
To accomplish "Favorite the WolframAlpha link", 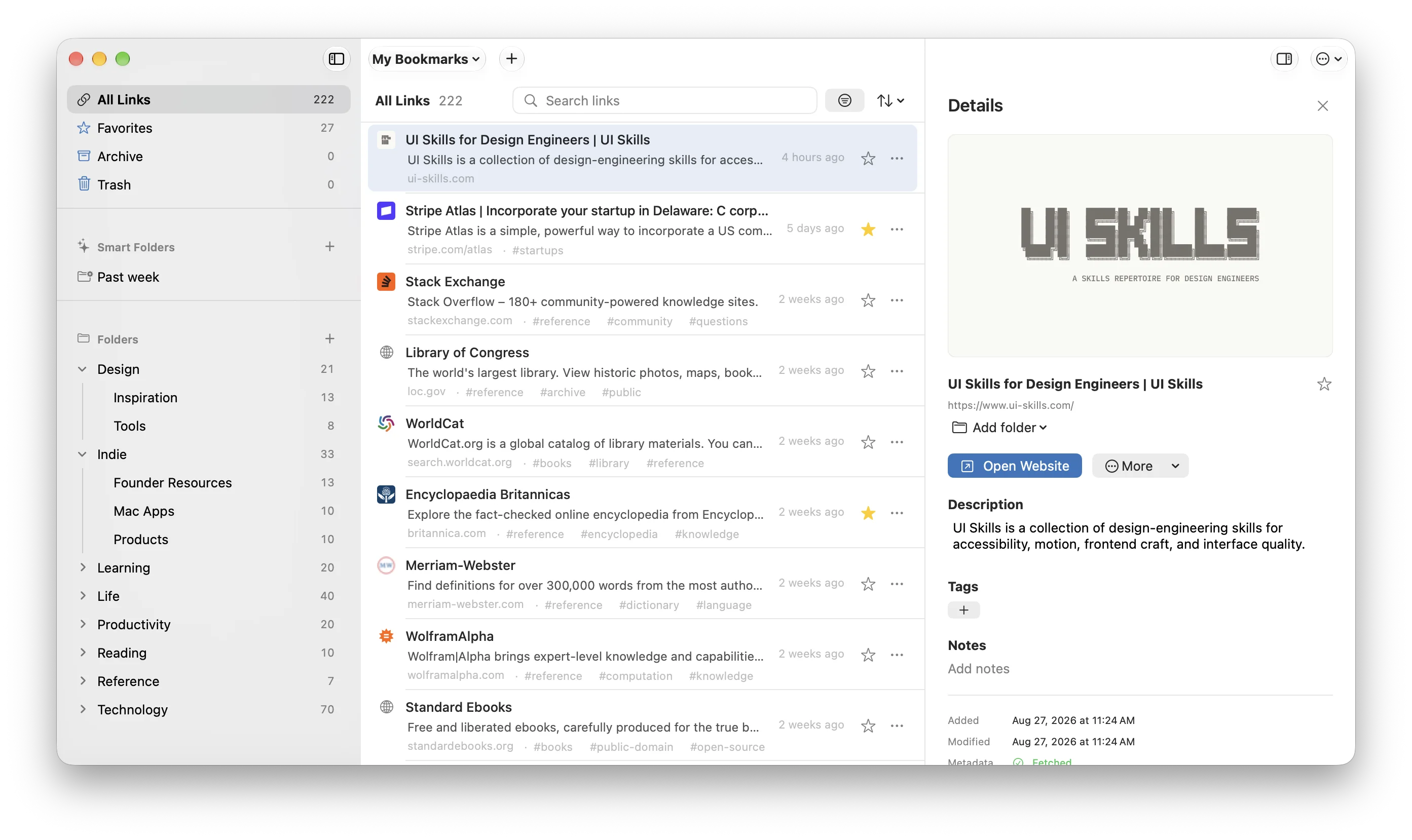I will click(x=868, y=655).
